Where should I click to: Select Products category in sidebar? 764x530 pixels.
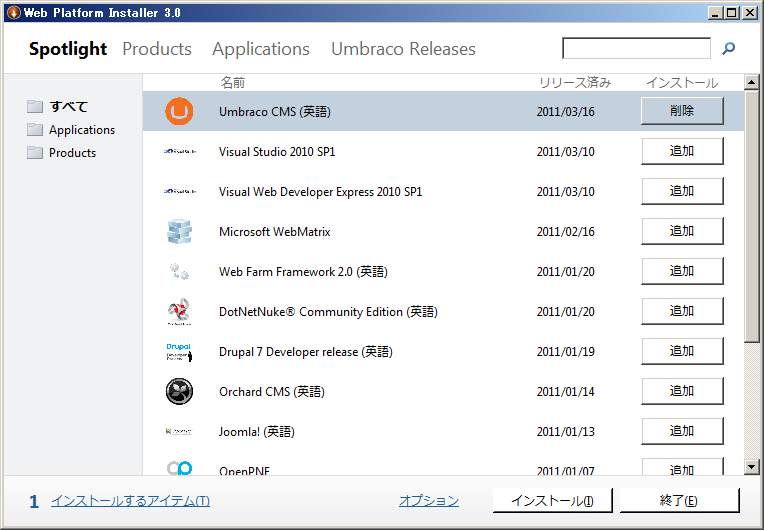point(73,153)
